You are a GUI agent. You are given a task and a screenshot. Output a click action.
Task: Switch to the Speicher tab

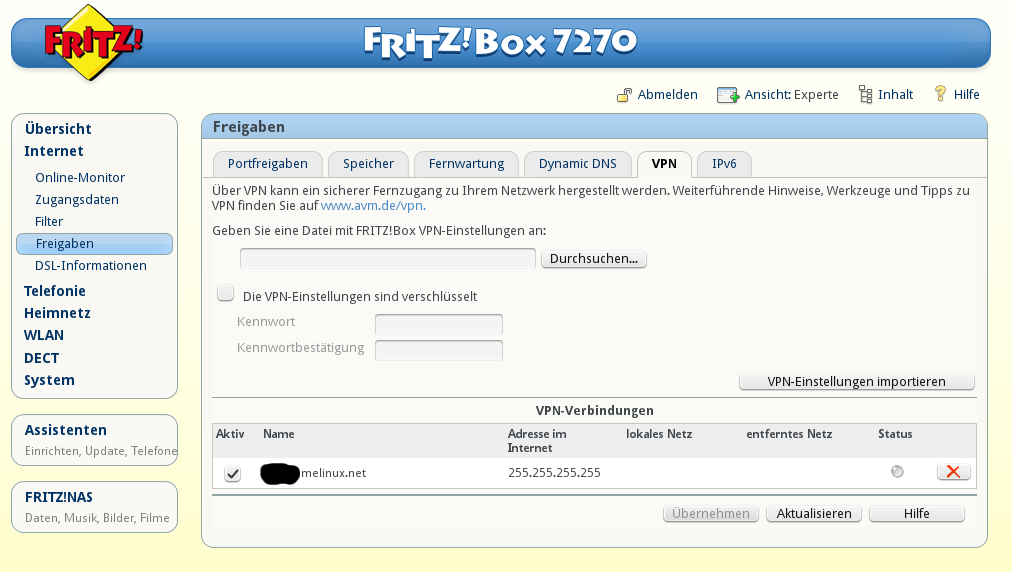[x=369, y=164]
